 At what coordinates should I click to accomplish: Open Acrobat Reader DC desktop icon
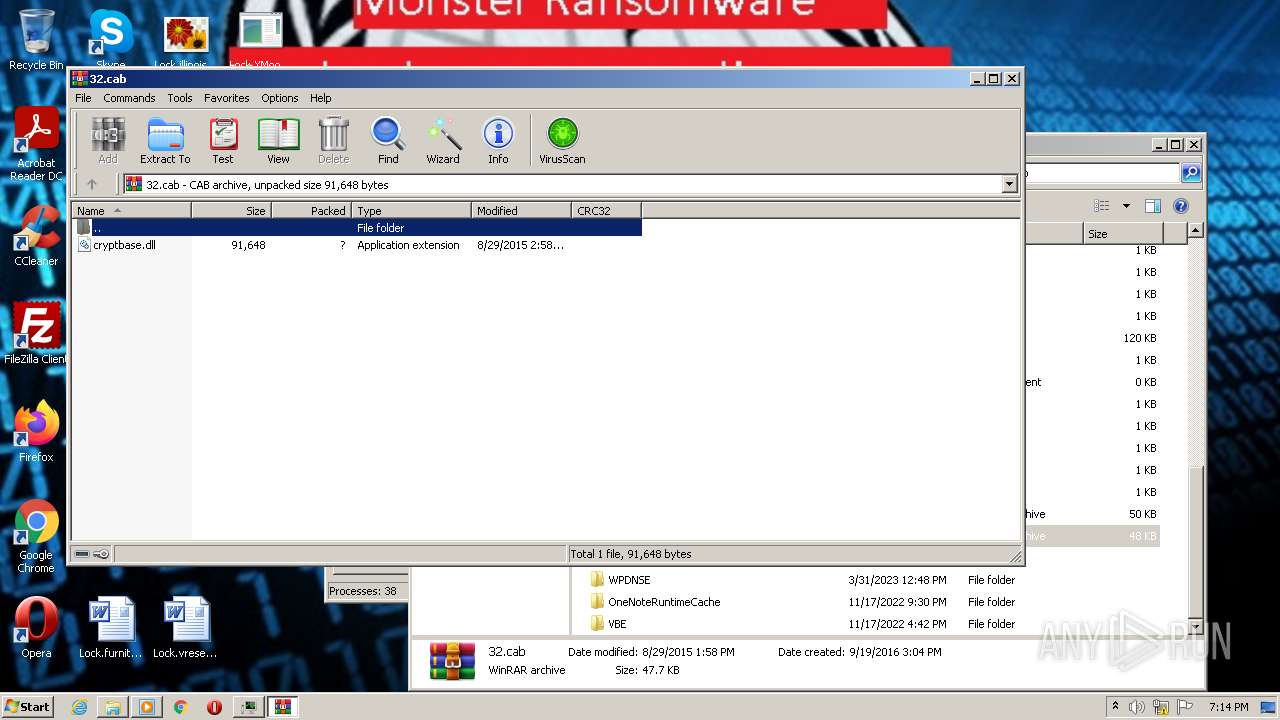(x=36, y=146)
